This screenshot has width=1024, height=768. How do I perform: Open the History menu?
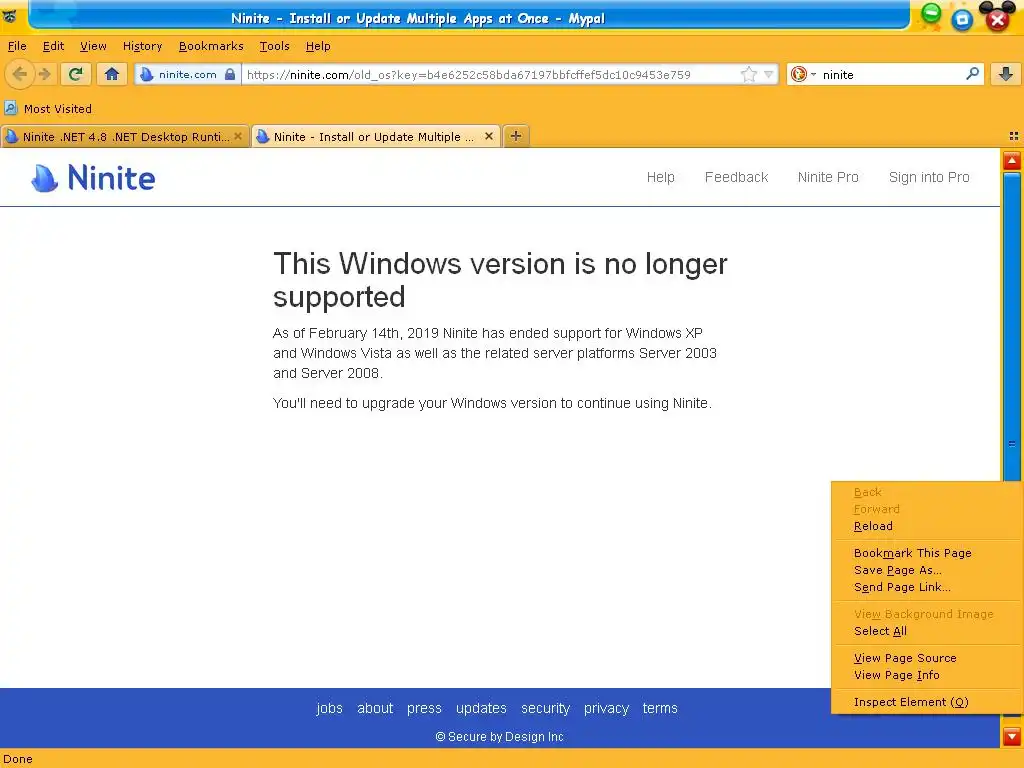(x=142, y=46)
